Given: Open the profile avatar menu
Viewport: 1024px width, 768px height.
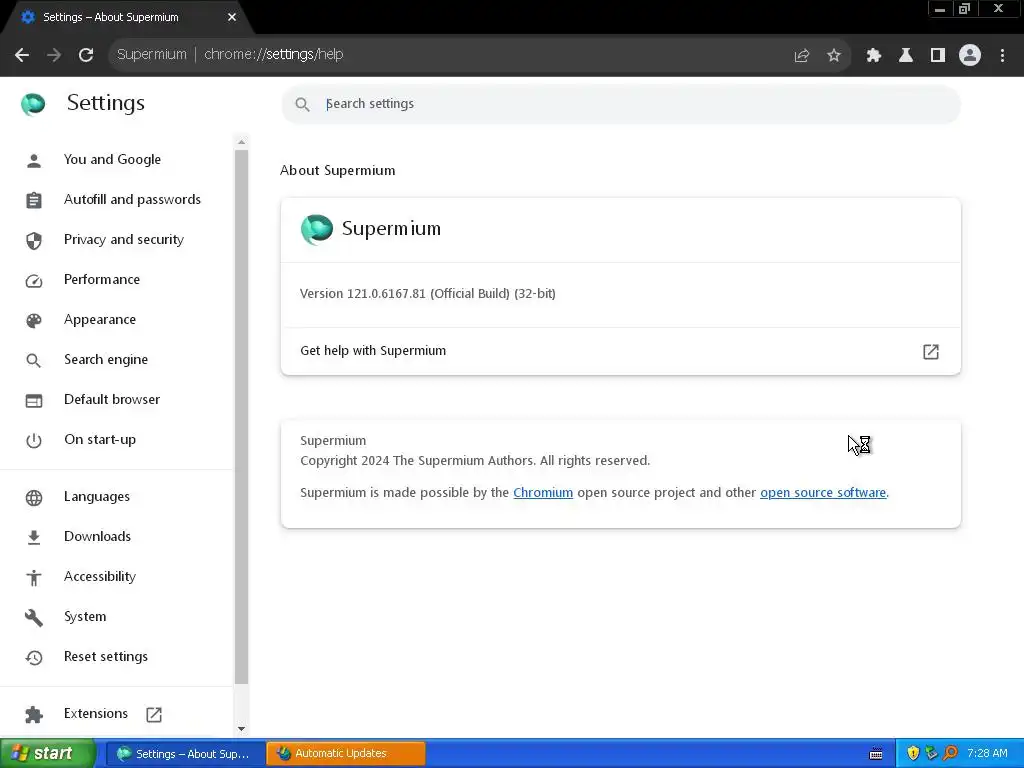Looking at the screenshot, I should click(970, 56).
